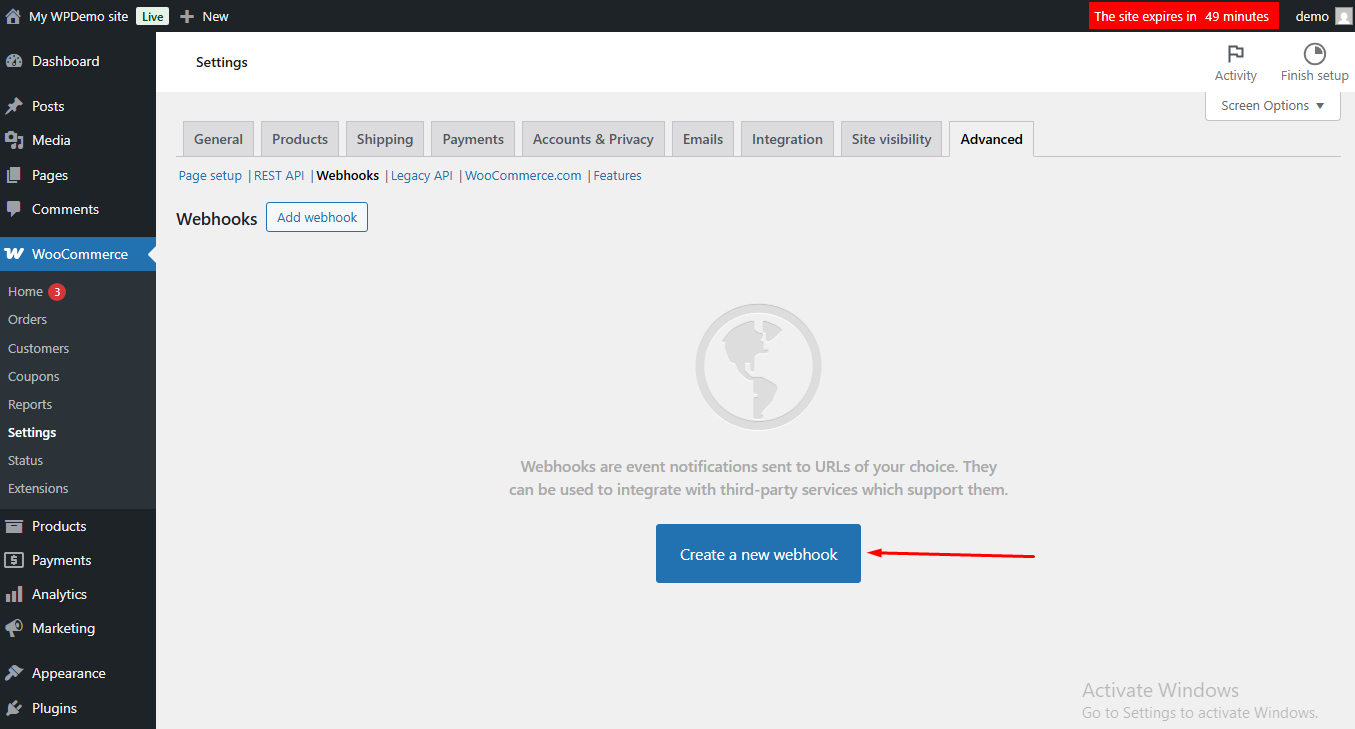This screenshot has width=1355, height=729.
Task: Click the Finish setup progress icon
Action: click(x=1314, y=54)
